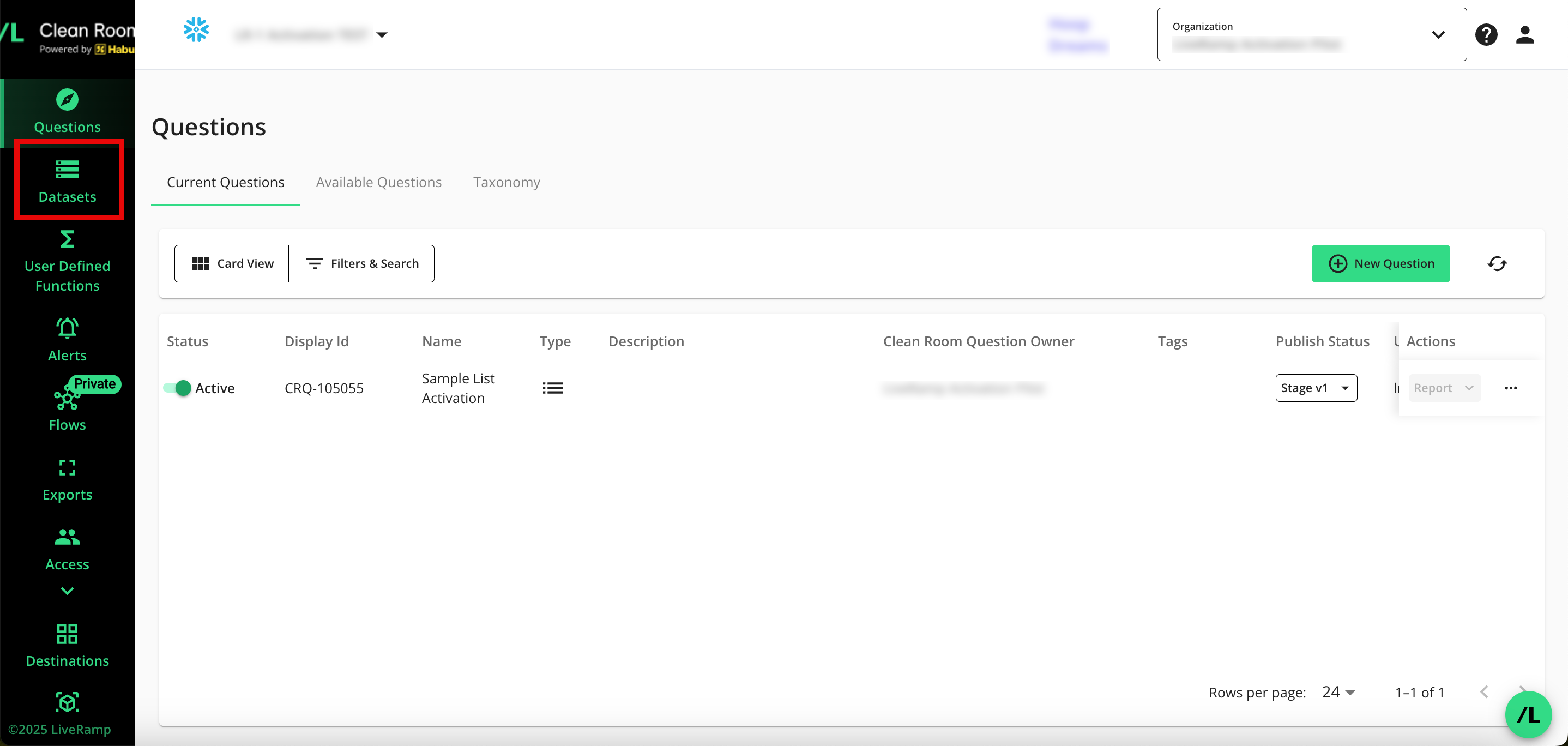Switch to the Available Questions tab
This screenshot has width=1568, height=746.
coord(378,182)
